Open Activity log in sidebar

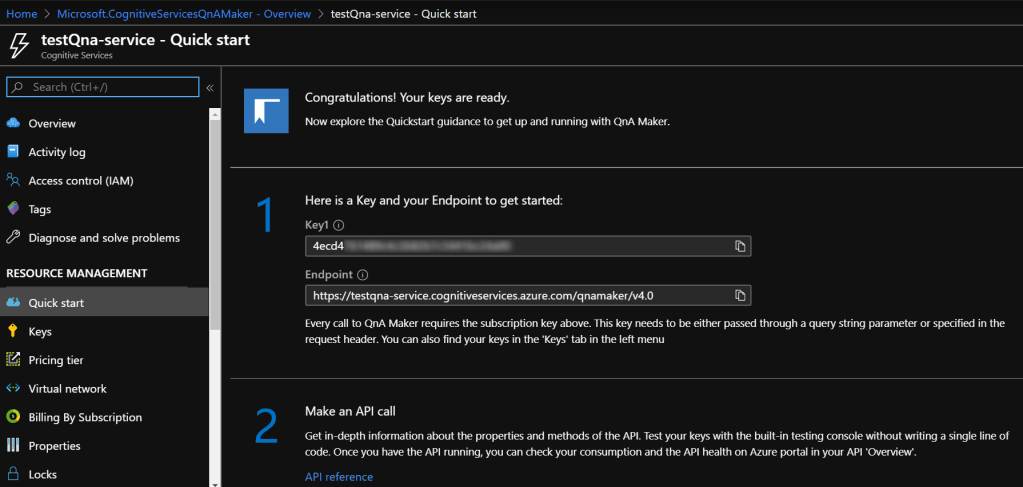[x=57, y=152]
